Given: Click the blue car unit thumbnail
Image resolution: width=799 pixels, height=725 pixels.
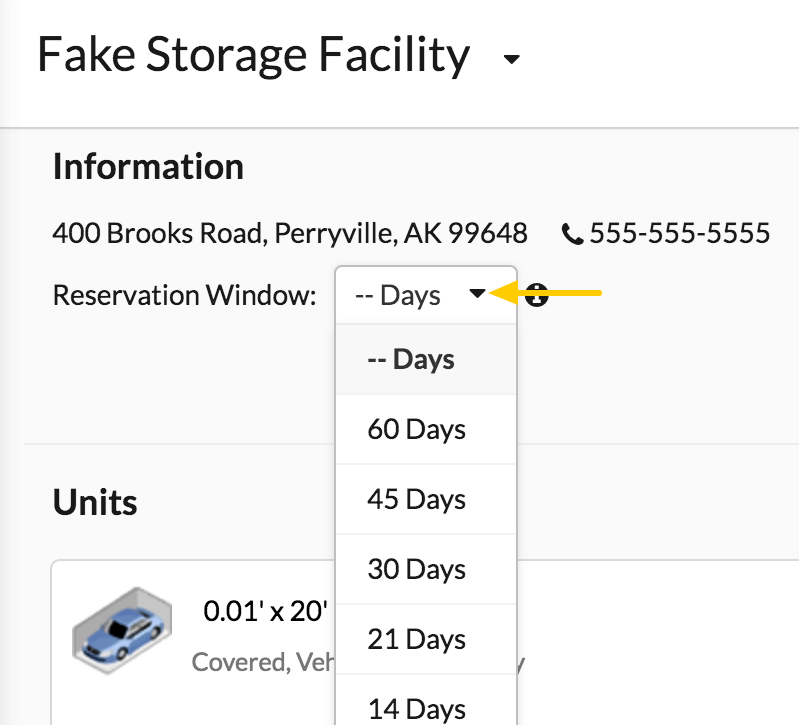Looking at the screenshot, I should pos(122,631).
